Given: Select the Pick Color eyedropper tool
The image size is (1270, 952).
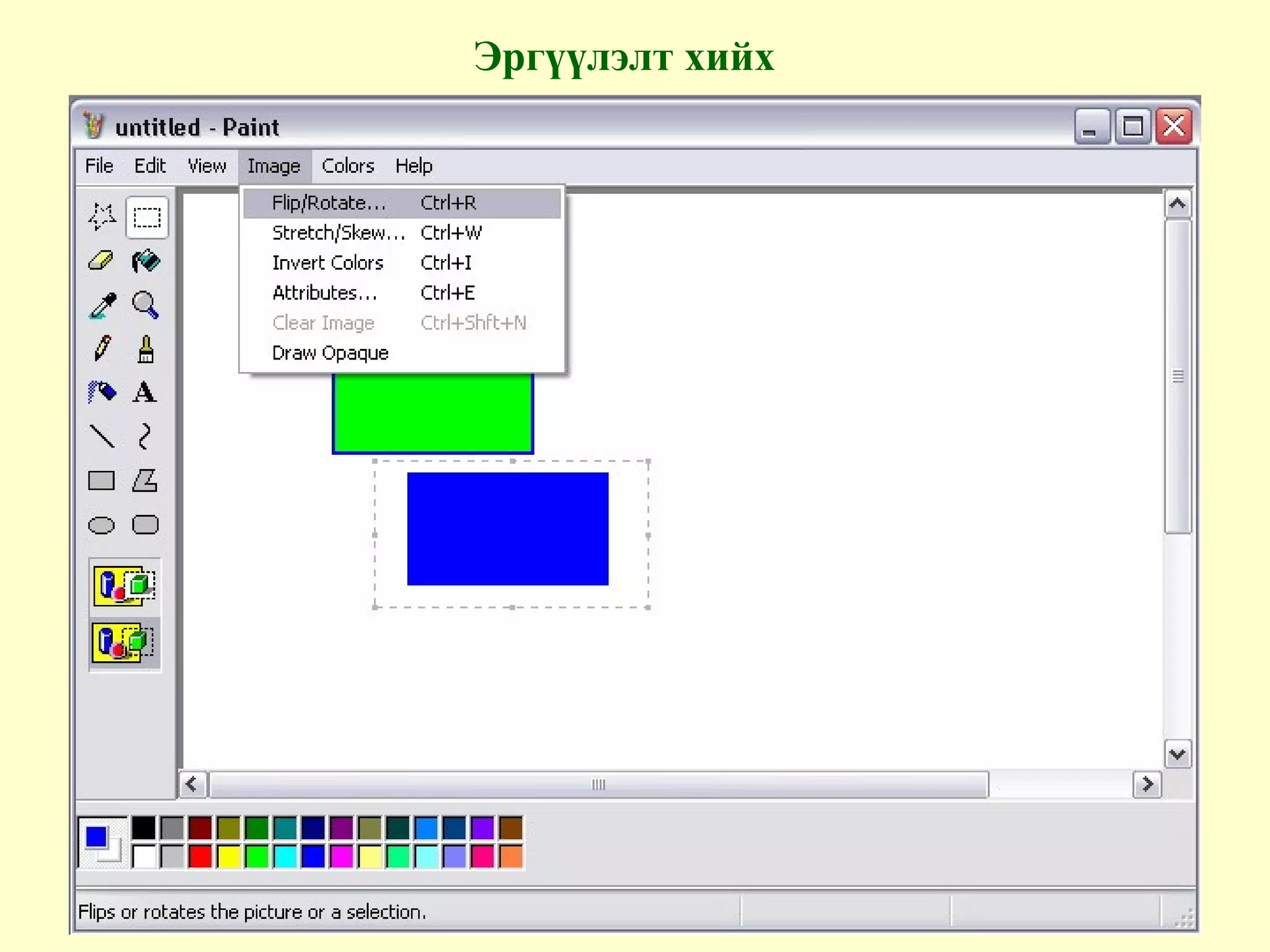Looking at the screenshot, I should (x=102, y=305).
